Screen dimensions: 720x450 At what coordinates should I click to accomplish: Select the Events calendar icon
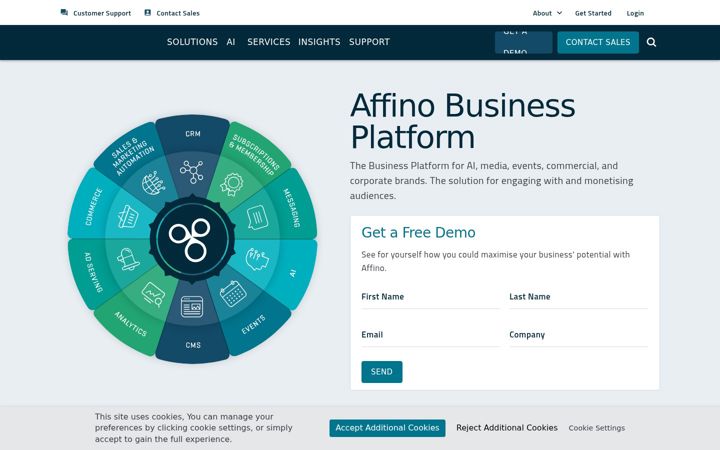[x=233, y=294]
